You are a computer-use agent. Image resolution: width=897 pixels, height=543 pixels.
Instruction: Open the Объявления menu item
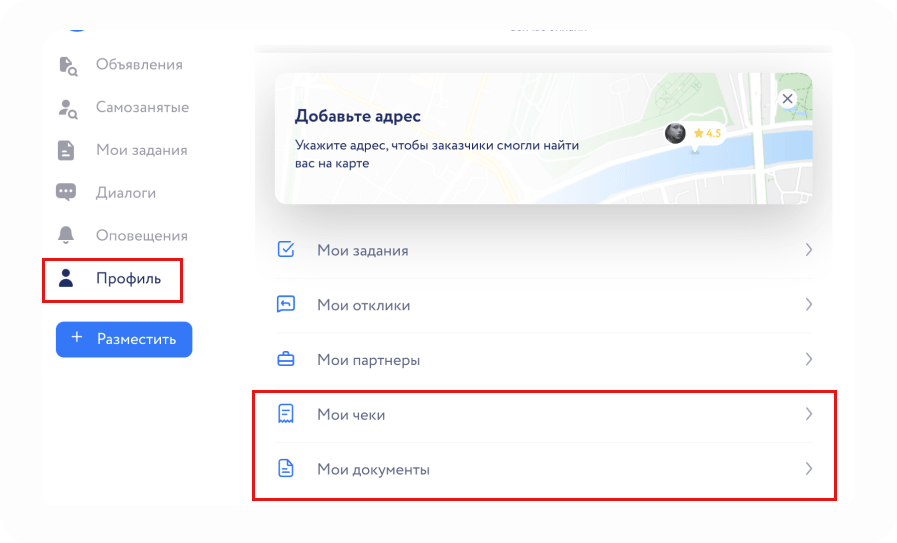click(x=139, y=65)
